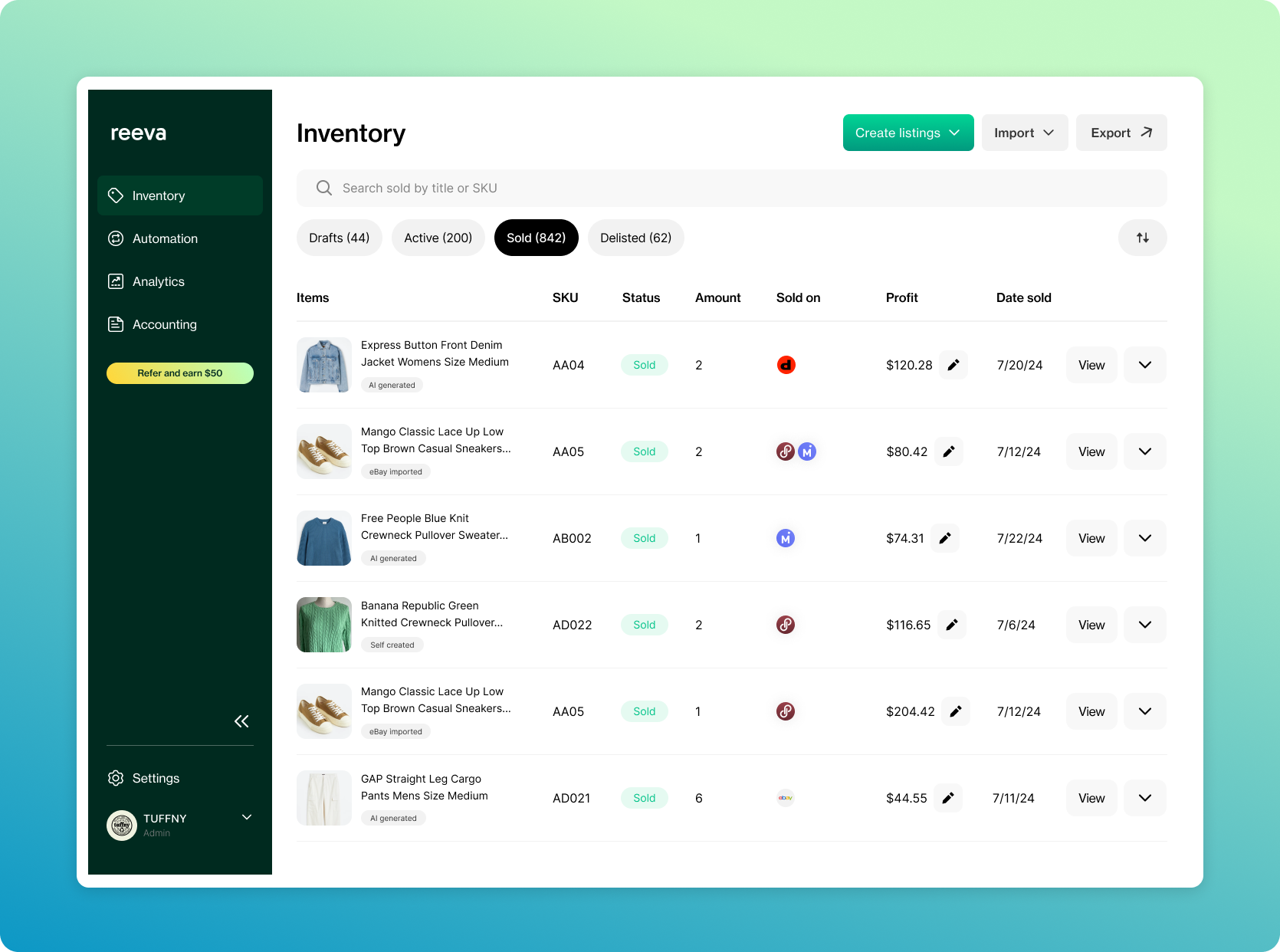Click the Depop marketplace icon on AA04
Image resolution: width=1280 pixels, height=952 pixels.
pyautogui.click(x=786, y=365)
